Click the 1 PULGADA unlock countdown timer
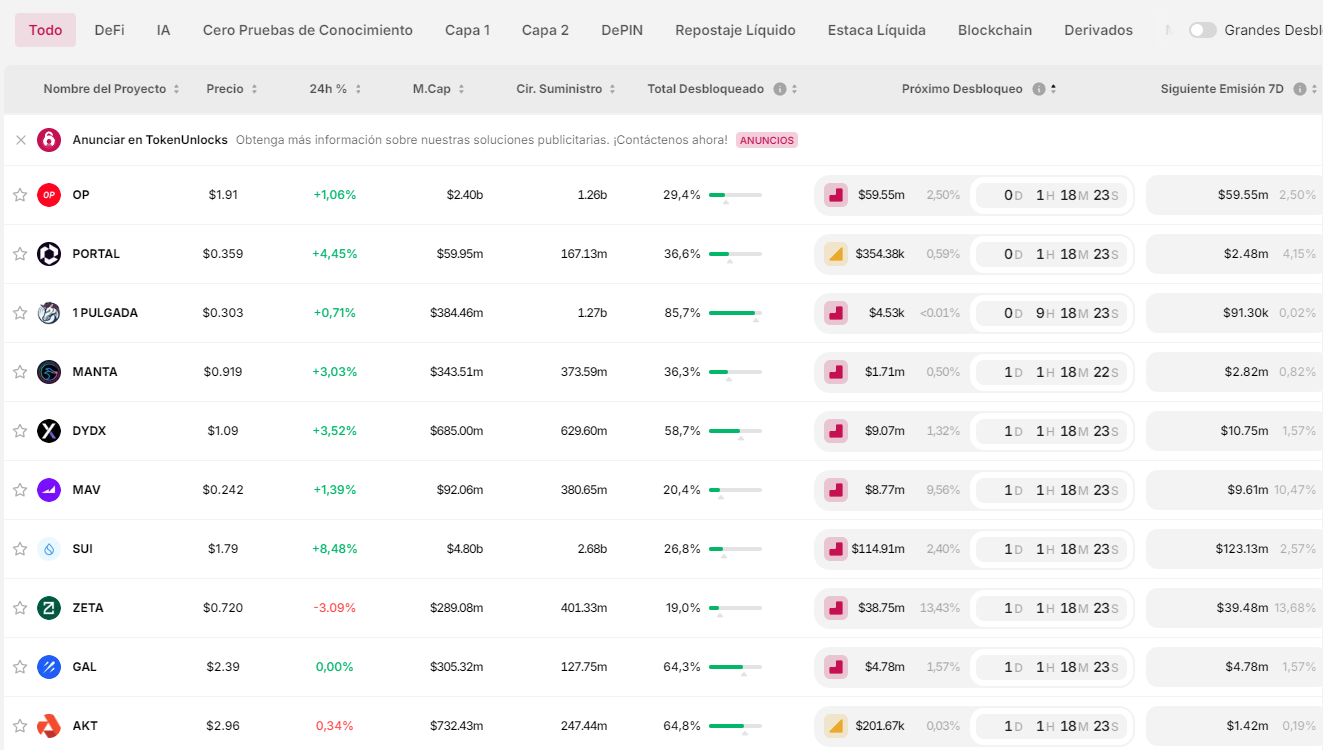The width and height of the screenshot is (1323, 750). point(1051,313)
